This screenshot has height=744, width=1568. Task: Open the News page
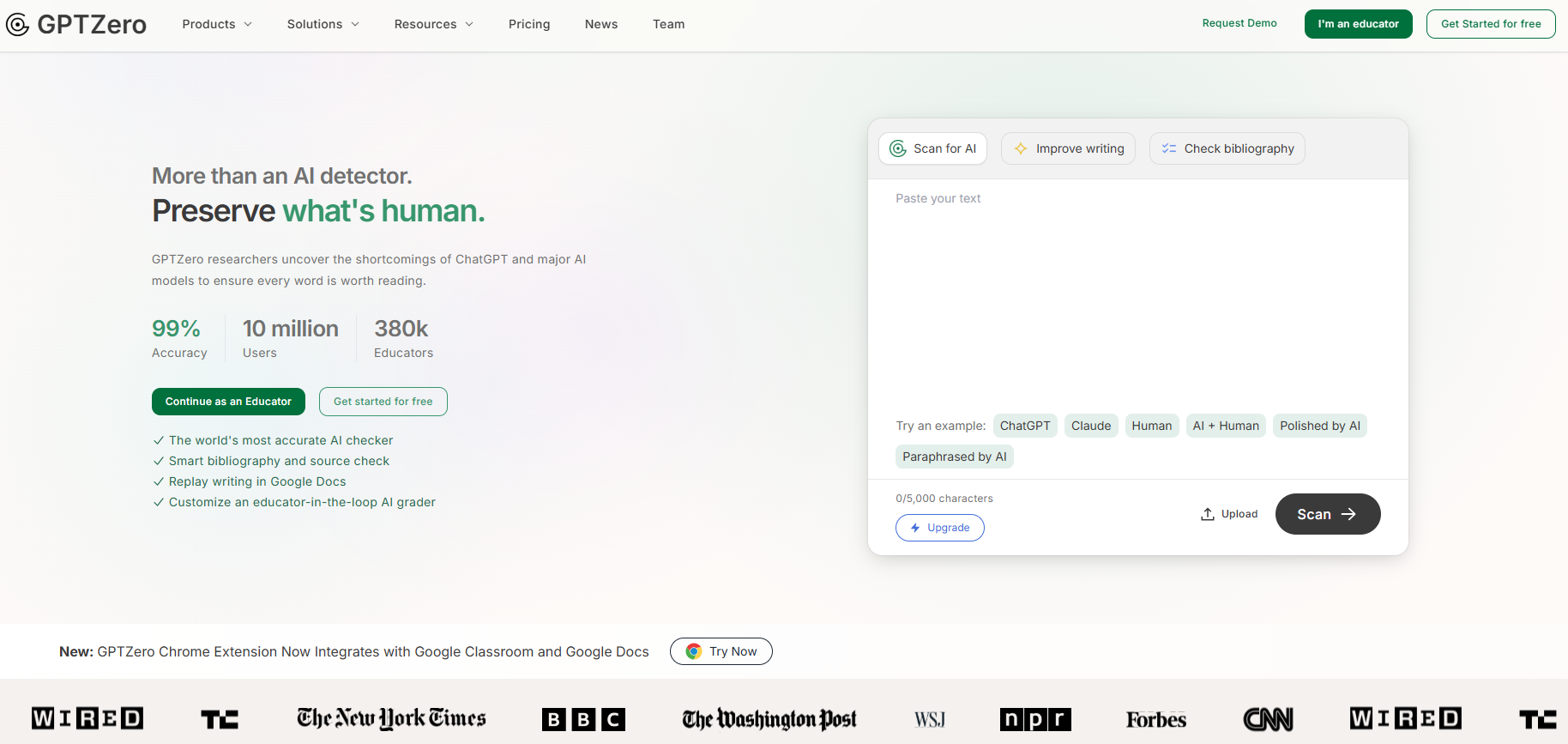(601, 24)
